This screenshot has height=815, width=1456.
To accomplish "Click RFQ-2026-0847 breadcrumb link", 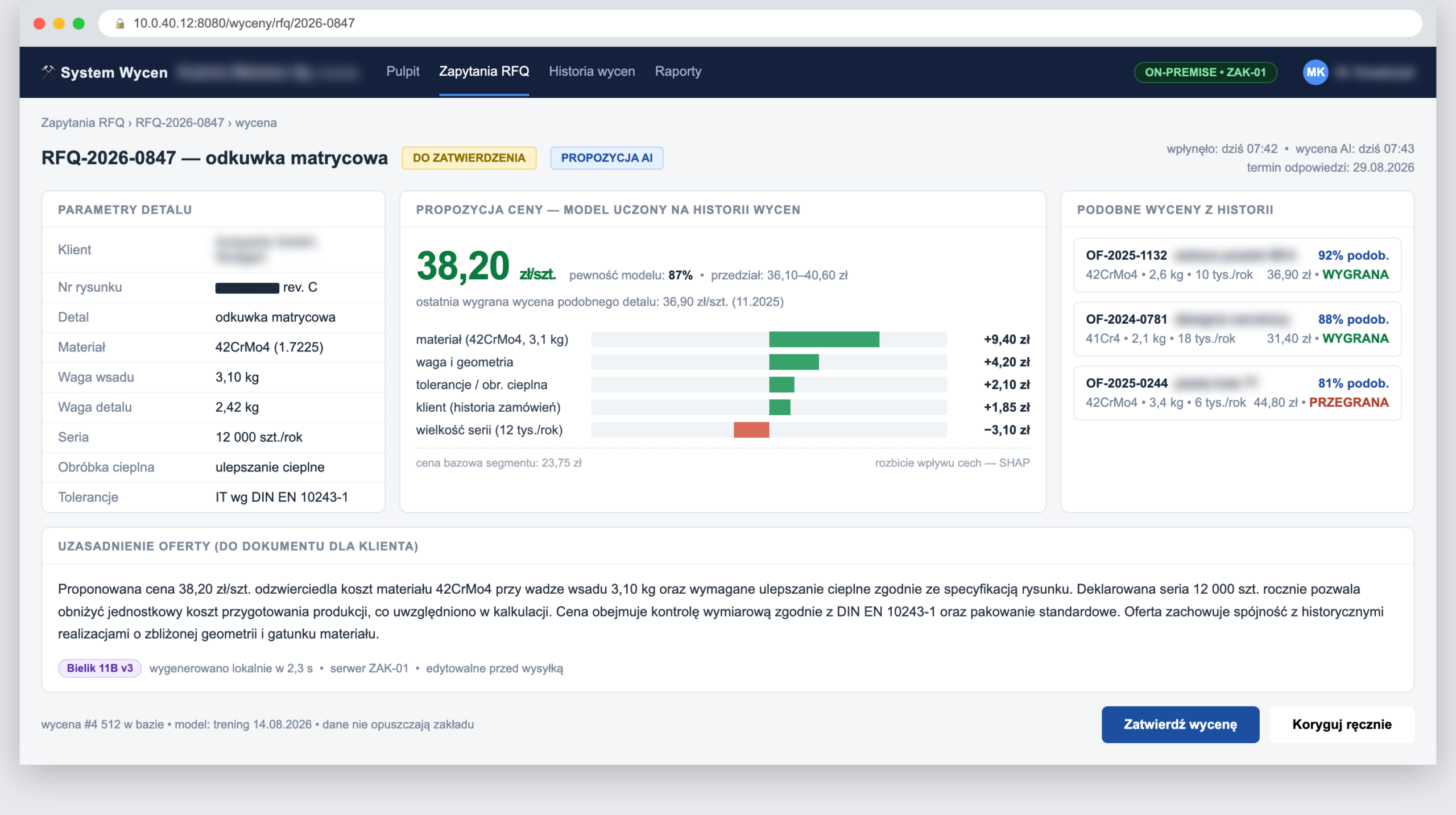I will tap(180, 123).
